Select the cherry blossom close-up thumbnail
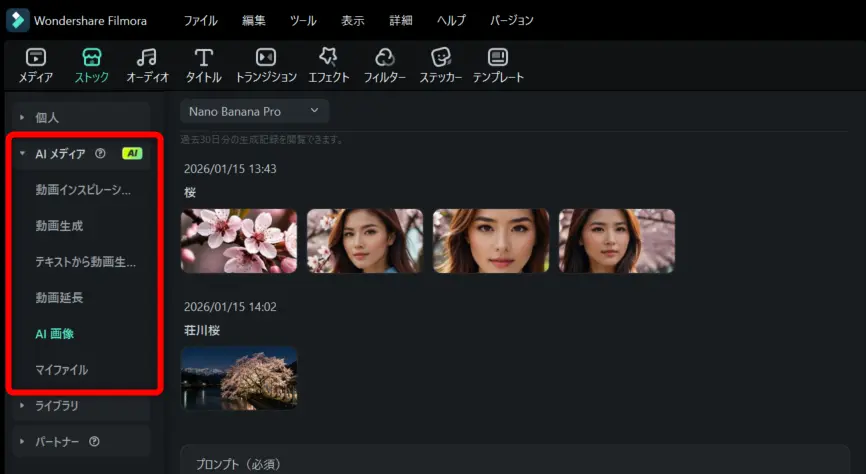 pos(239,241)
